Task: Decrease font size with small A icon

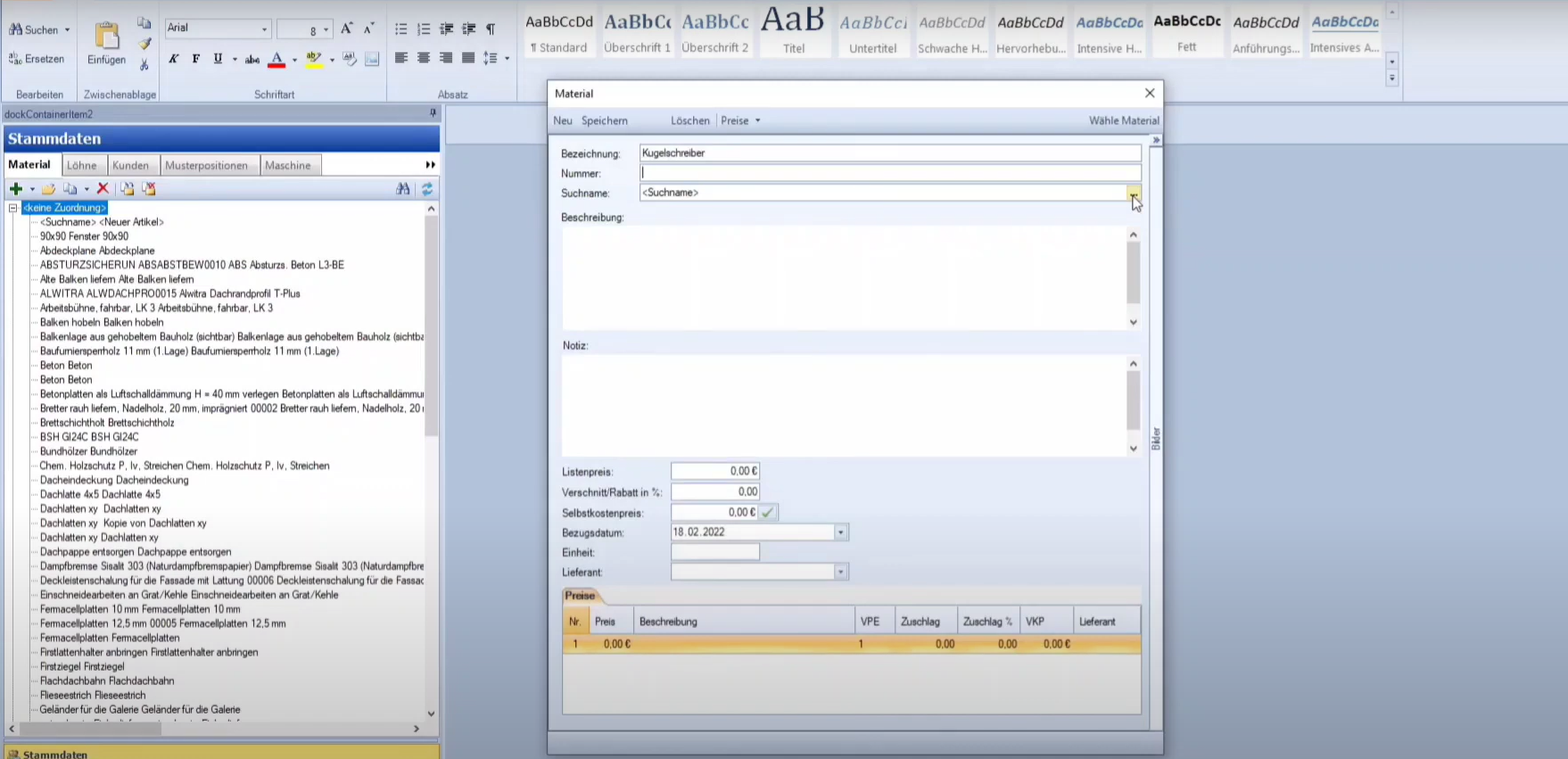Action: (369, 29)
